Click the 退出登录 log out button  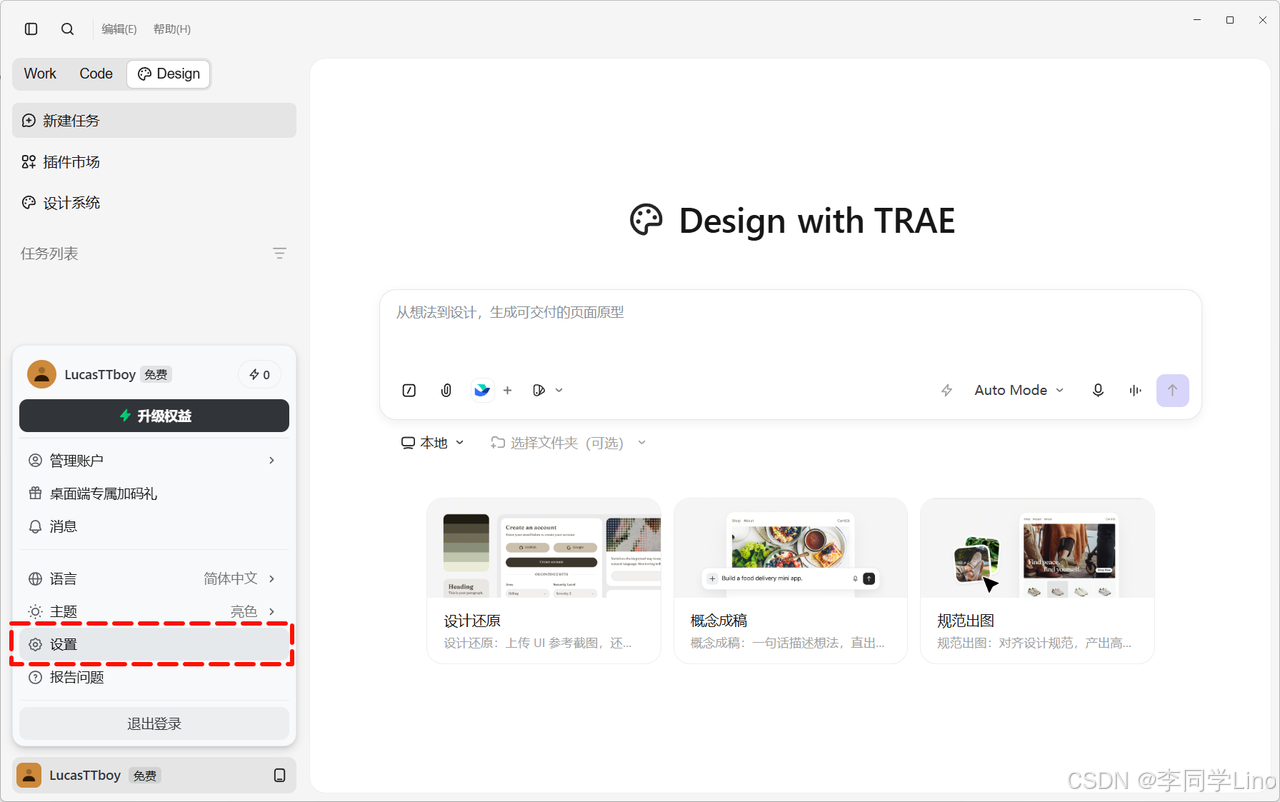tap(154, 723)
